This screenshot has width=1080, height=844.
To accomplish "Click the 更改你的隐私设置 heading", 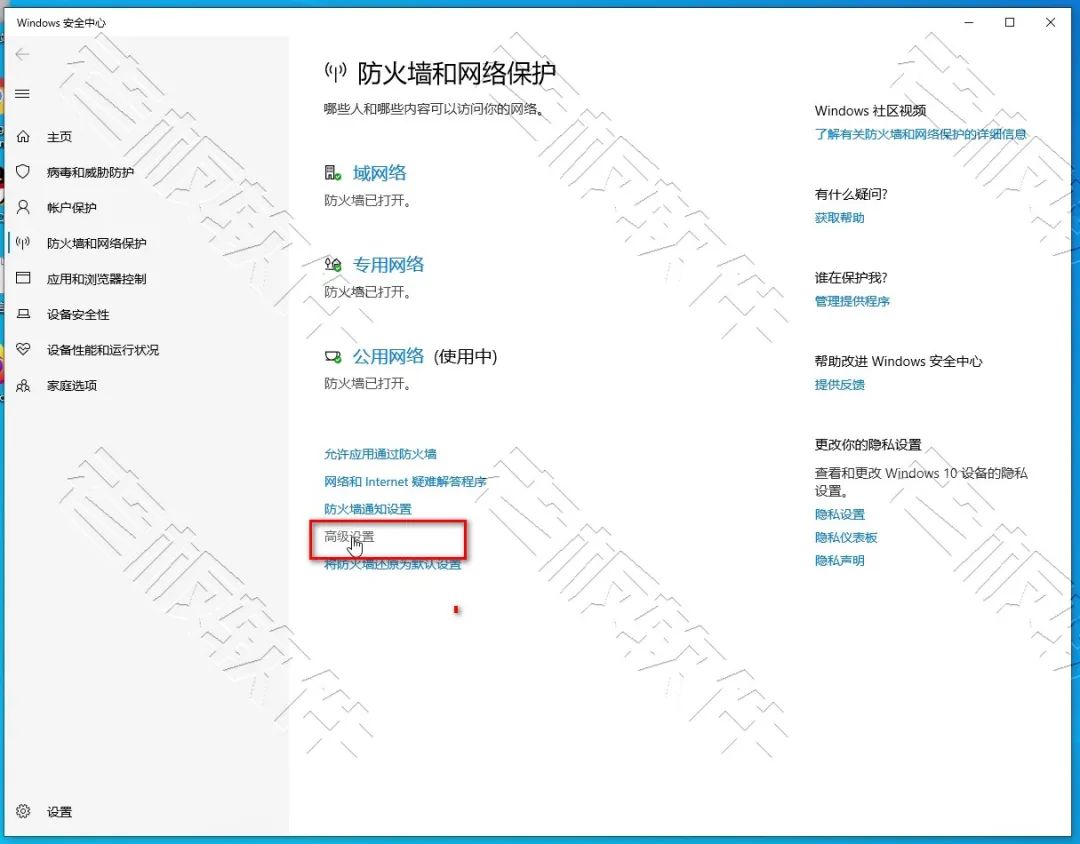I will (868, 444).
